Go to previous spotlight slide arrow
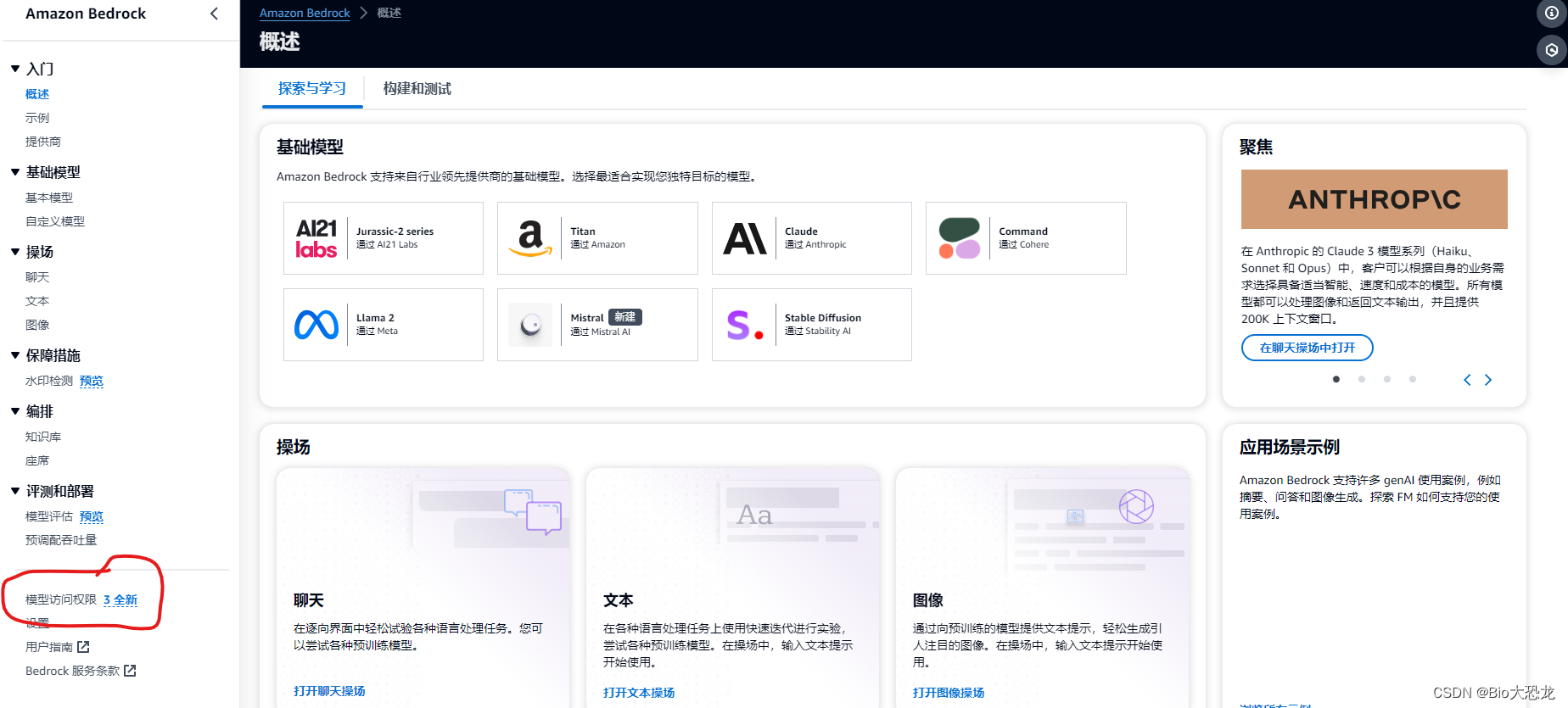Viewport: 1568px width, 708px height. pyautogui.click(x=1467, y=380)
